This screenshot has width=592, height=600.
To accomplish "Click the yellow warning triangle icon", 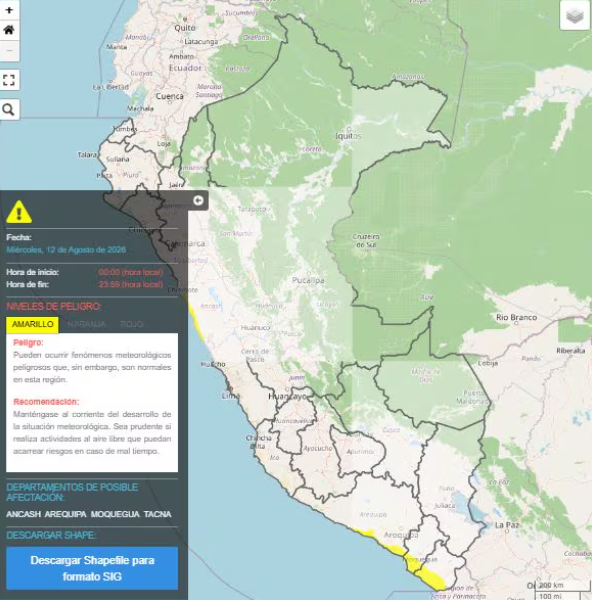I will pyautogui.click(x=19, y=212).
